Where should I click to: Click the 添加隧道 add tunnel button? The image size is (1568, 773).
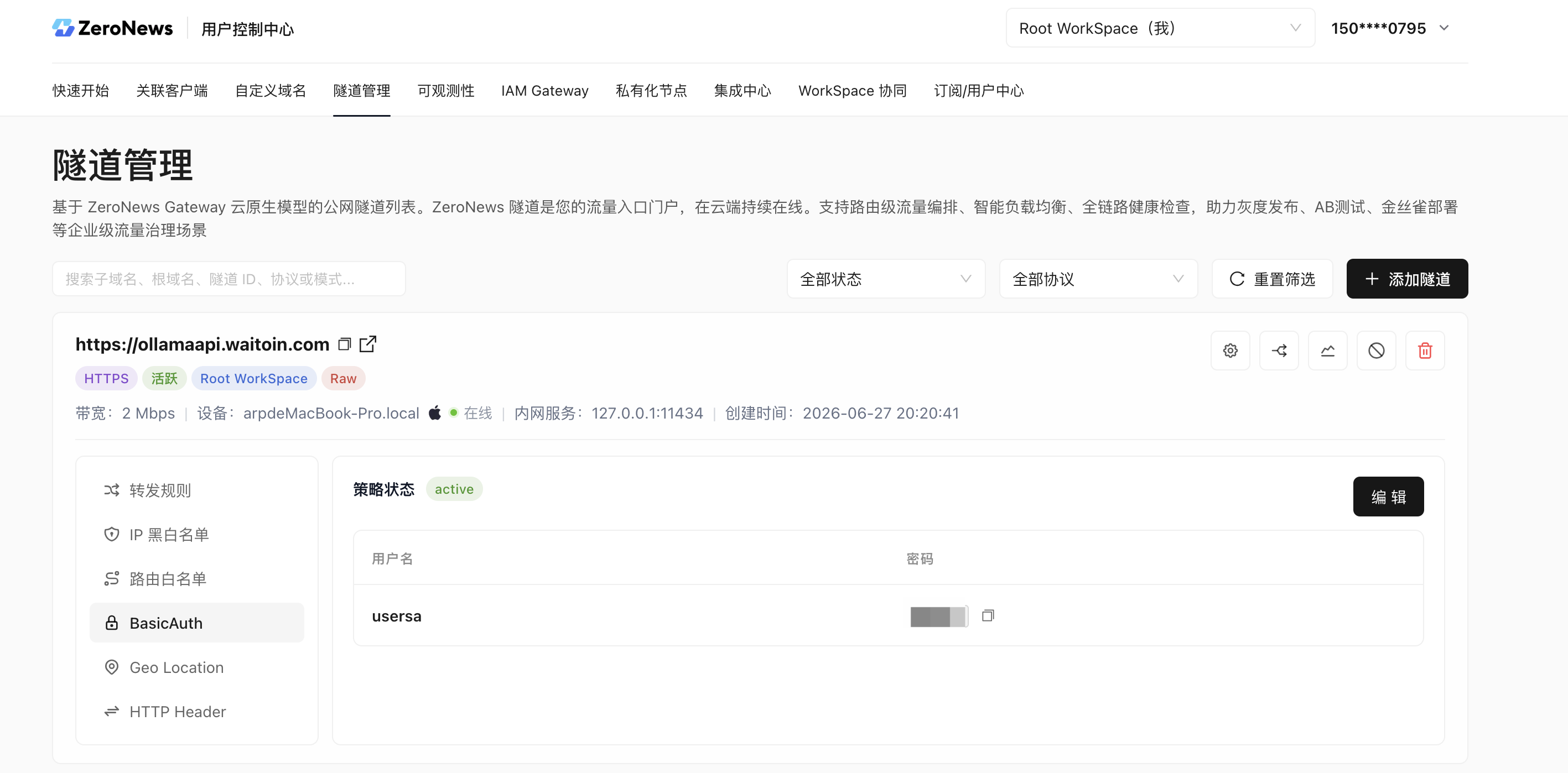1406,279
